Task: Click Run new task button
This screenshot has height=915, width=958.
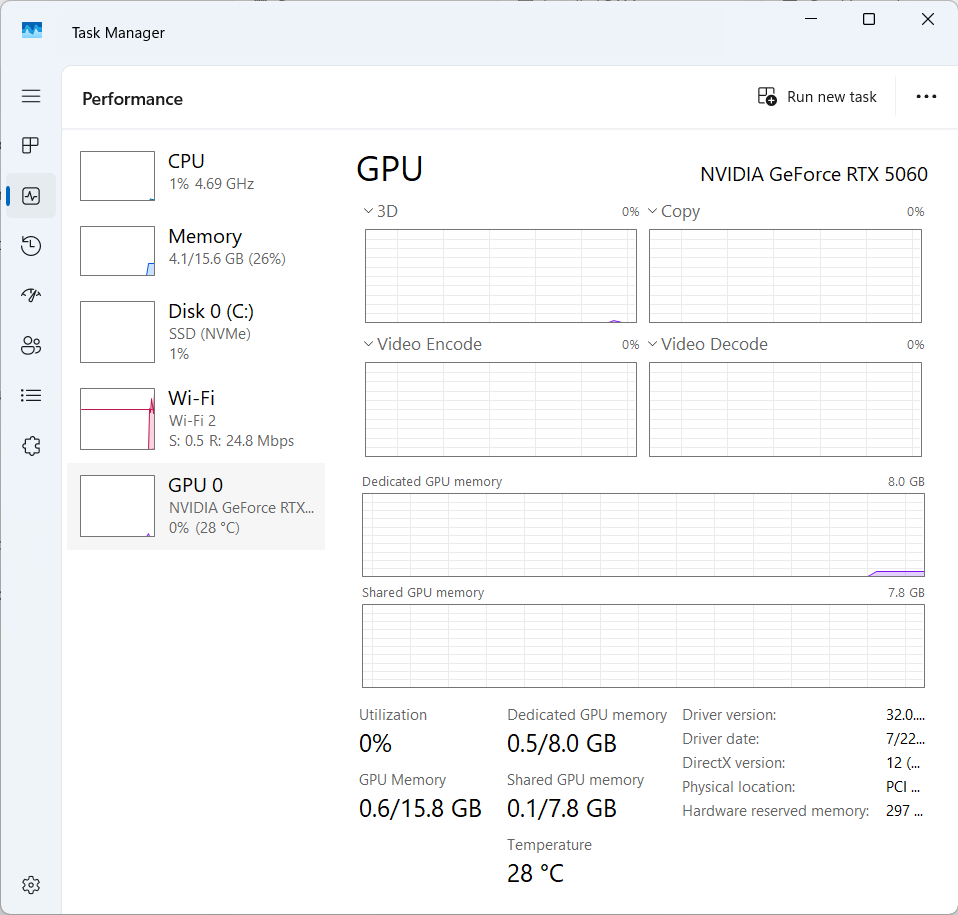Action: 817,97
